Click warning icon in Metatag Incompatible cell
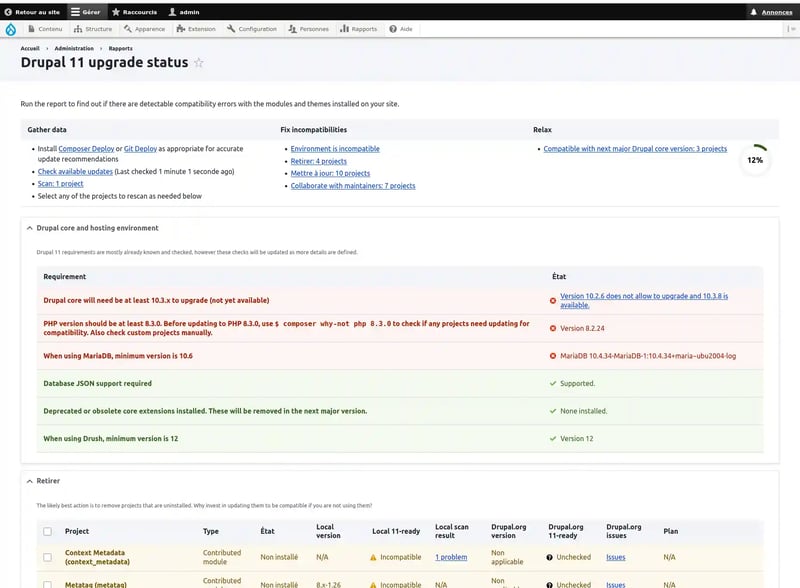800x588 pixels. tap(373, 585)
